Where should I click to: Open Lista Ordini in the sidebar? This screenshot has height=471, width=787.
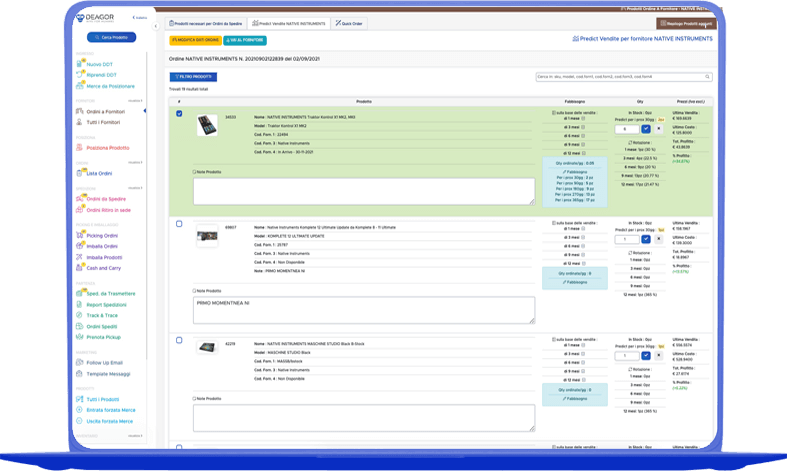pyautogui.click(x=99, y=173)
